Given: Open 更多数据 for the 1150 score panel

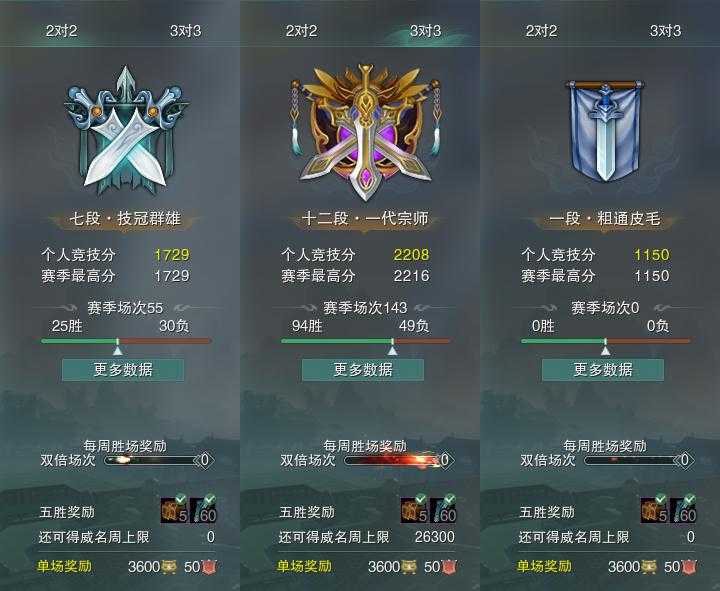Looking at the screenshot, I should pyautogui.click(x=603, y=370).
